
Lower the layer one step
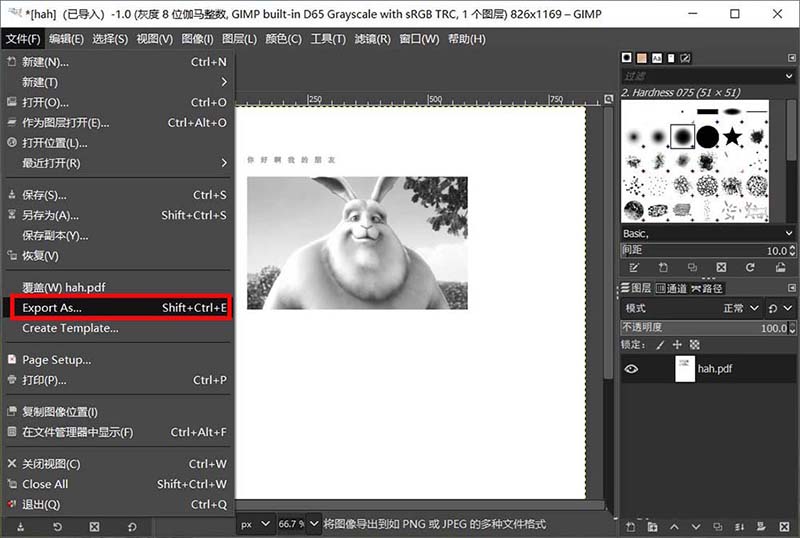tap(696, 527)
